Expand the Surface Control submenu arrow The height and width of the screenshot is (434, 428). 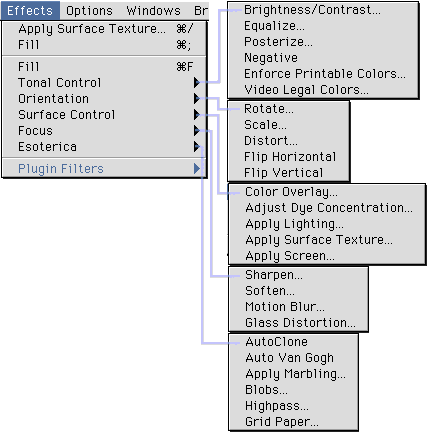(x=197, y=114)
